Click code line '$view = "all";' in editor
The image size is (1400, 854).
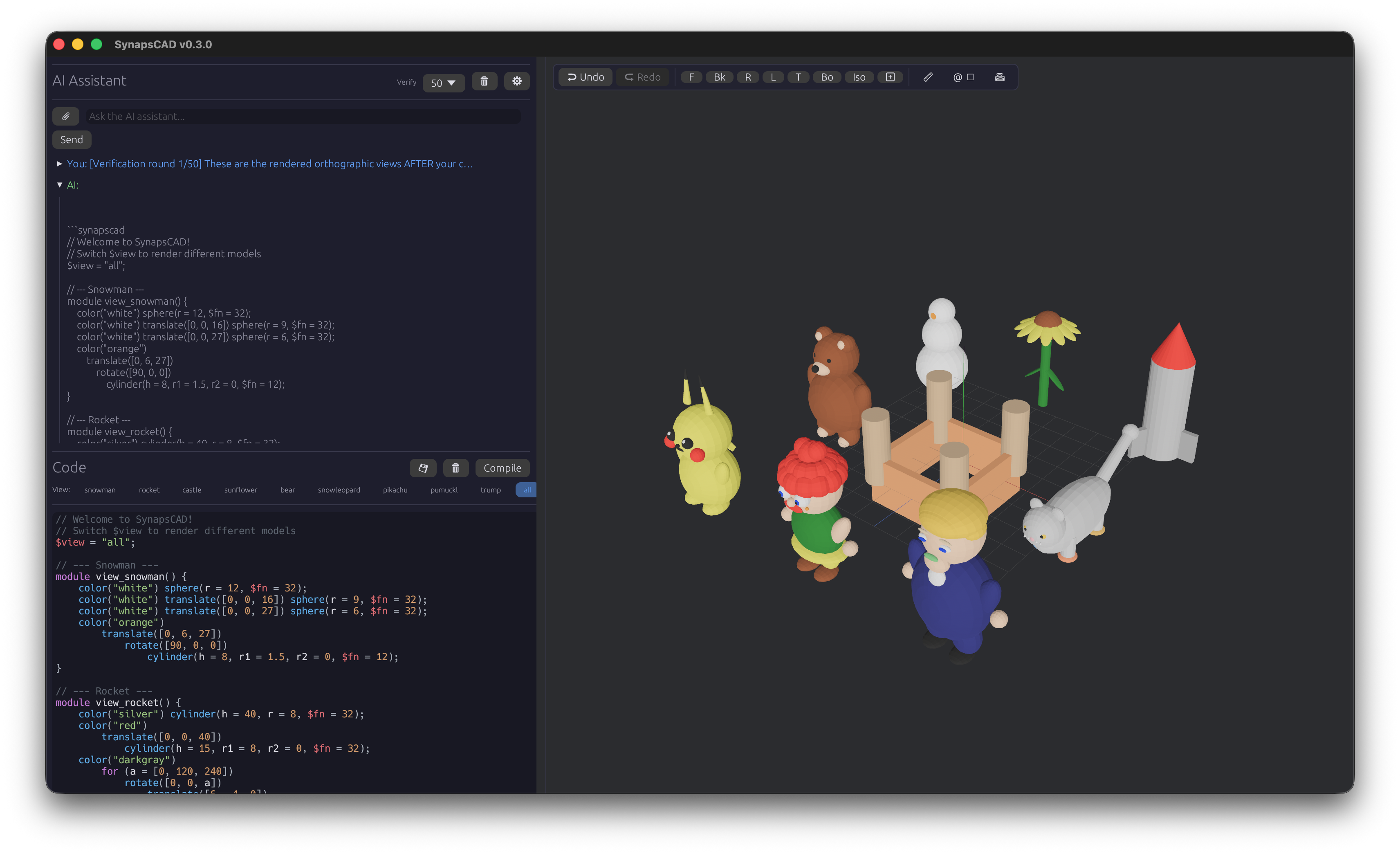[95, 542]
